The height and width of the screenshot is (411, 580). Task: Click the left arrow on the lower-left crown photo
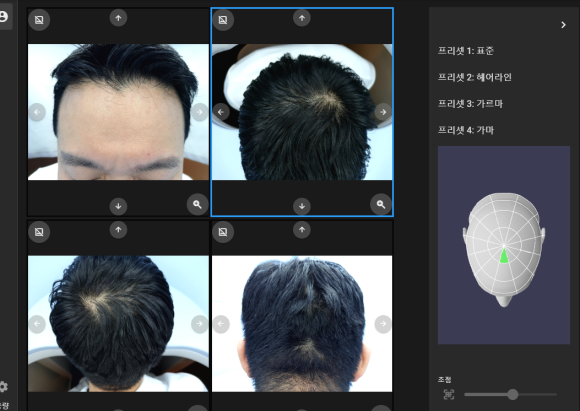(x=37, y=324)
